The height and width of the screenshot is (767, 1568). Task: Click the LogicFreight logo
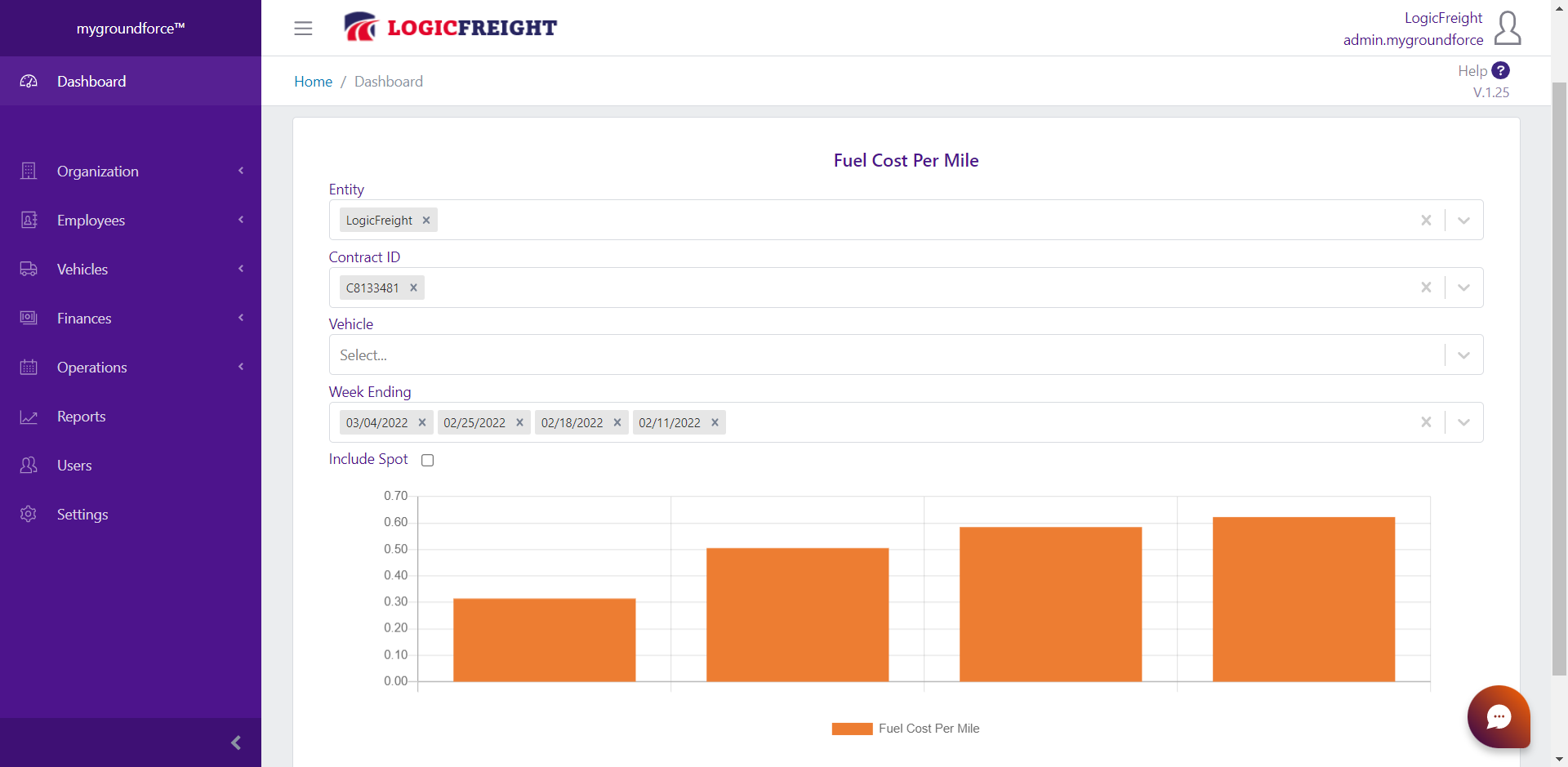(x=450, y=28)
